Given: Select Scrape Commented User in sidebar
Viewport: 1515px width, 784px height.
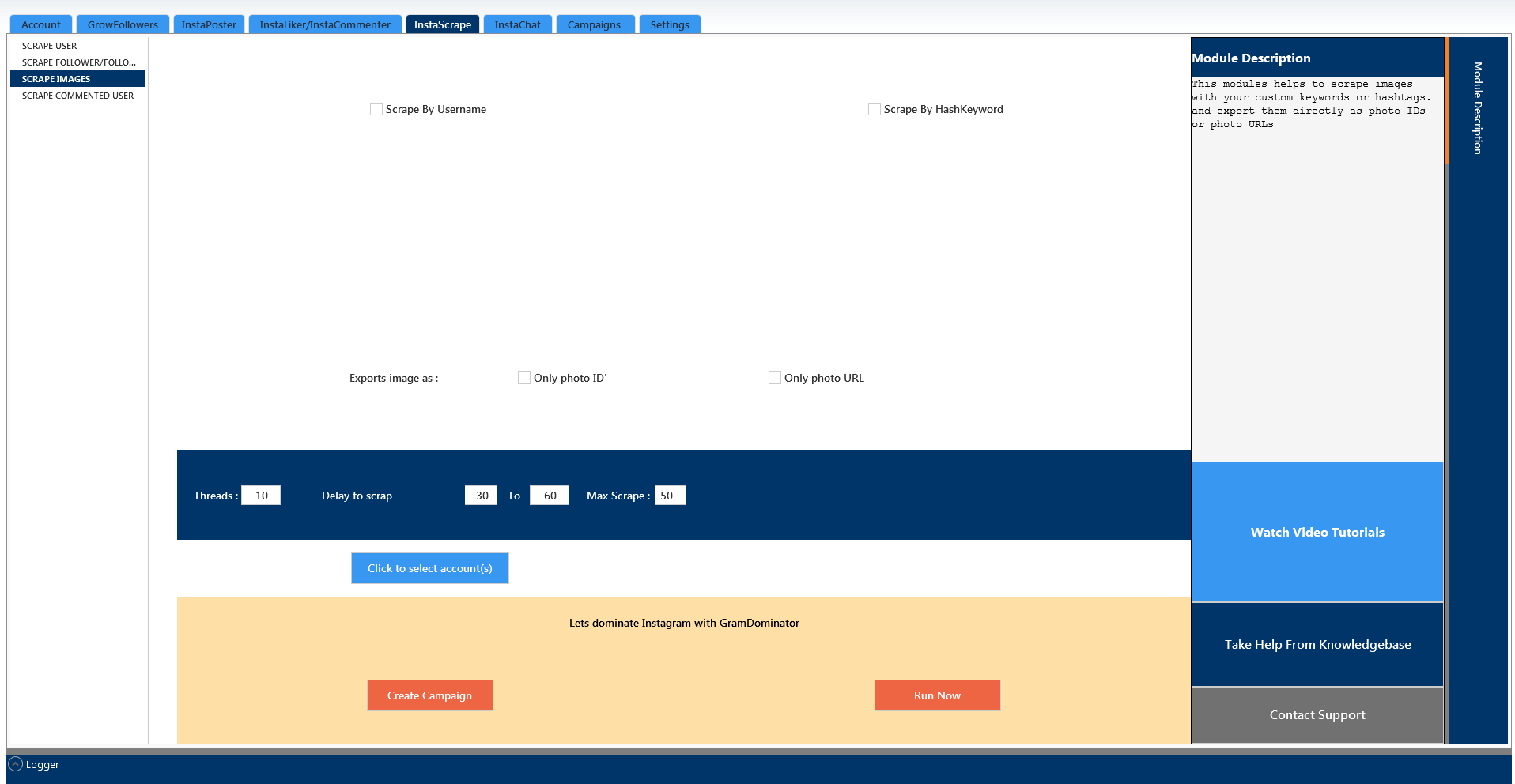Looking at the screenshot, I should pyautogui.click(x=77, y=96).
